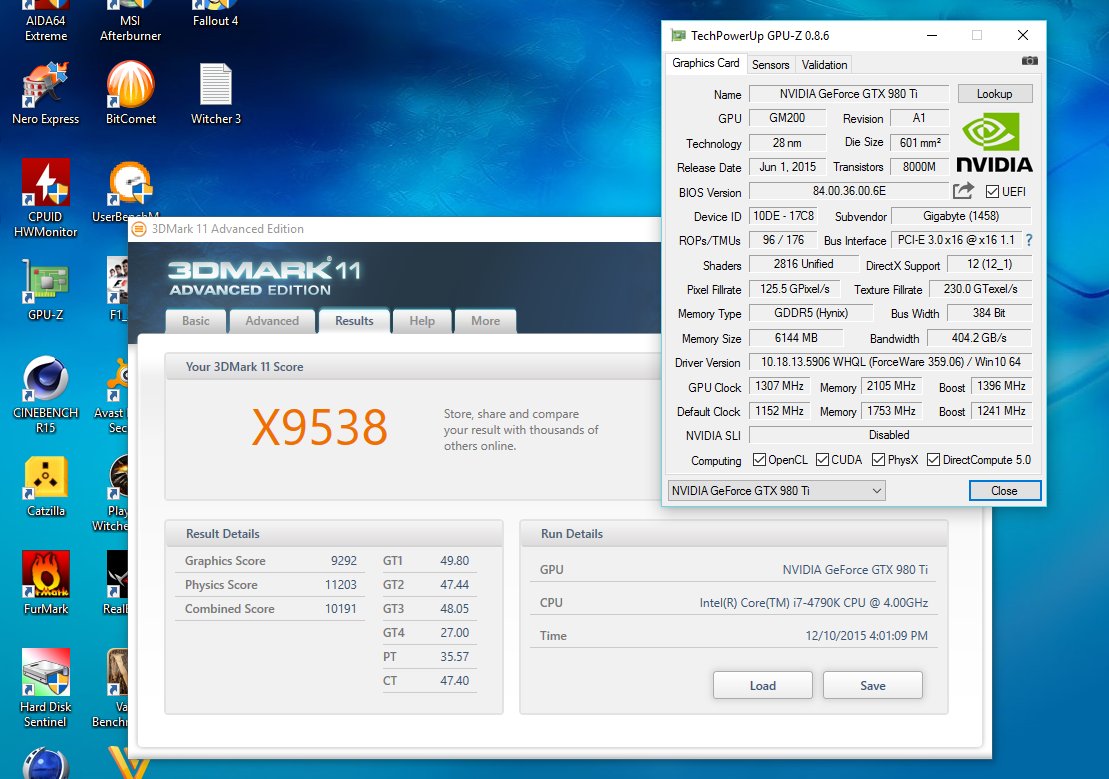Image resolution: width=1109 pixels, height=779 pixels.
Task: Toggle the OpenCL checkbox
Action: point(759,460)
